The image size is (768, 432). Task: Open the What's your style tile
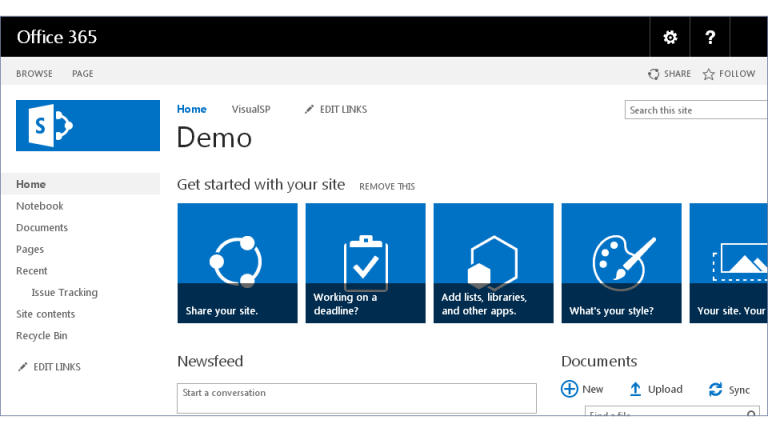click(x=621, y=263)
